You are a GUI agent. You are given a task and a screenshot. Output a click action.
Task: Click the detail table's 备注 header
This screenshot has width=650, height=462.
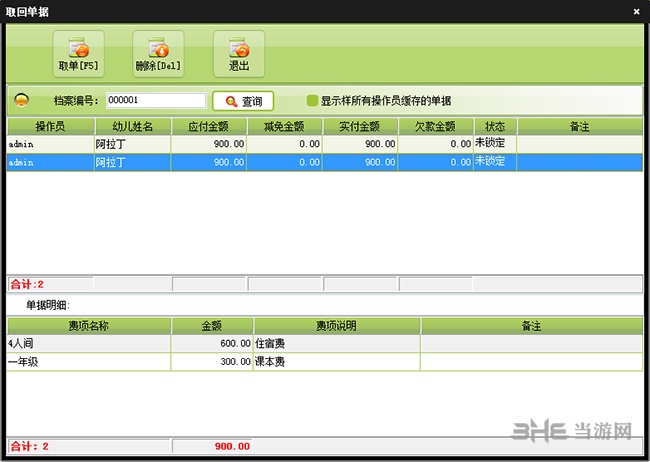tap(531, 326)
